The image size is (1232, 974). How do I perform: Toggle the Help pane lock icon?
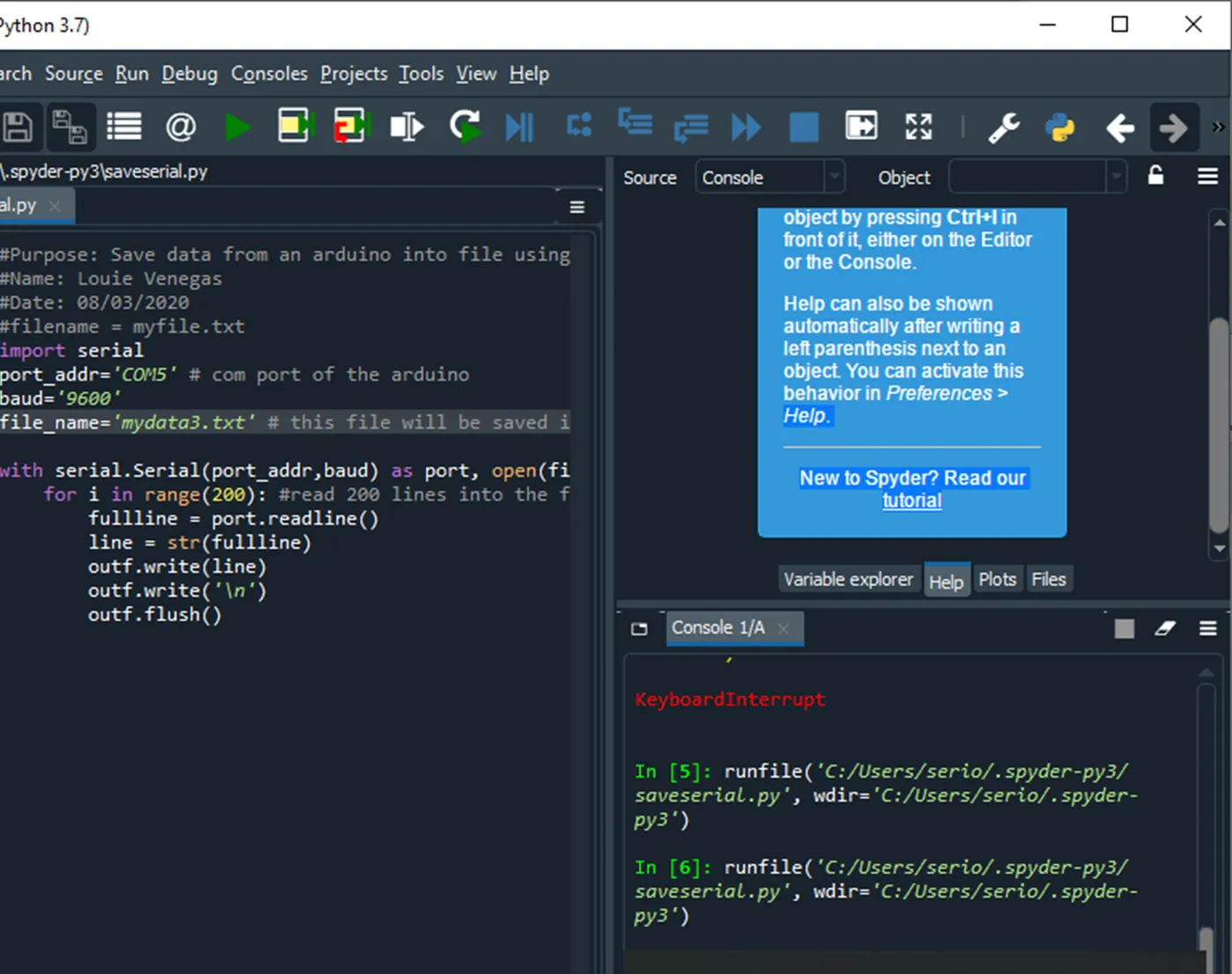point(1156,175)
